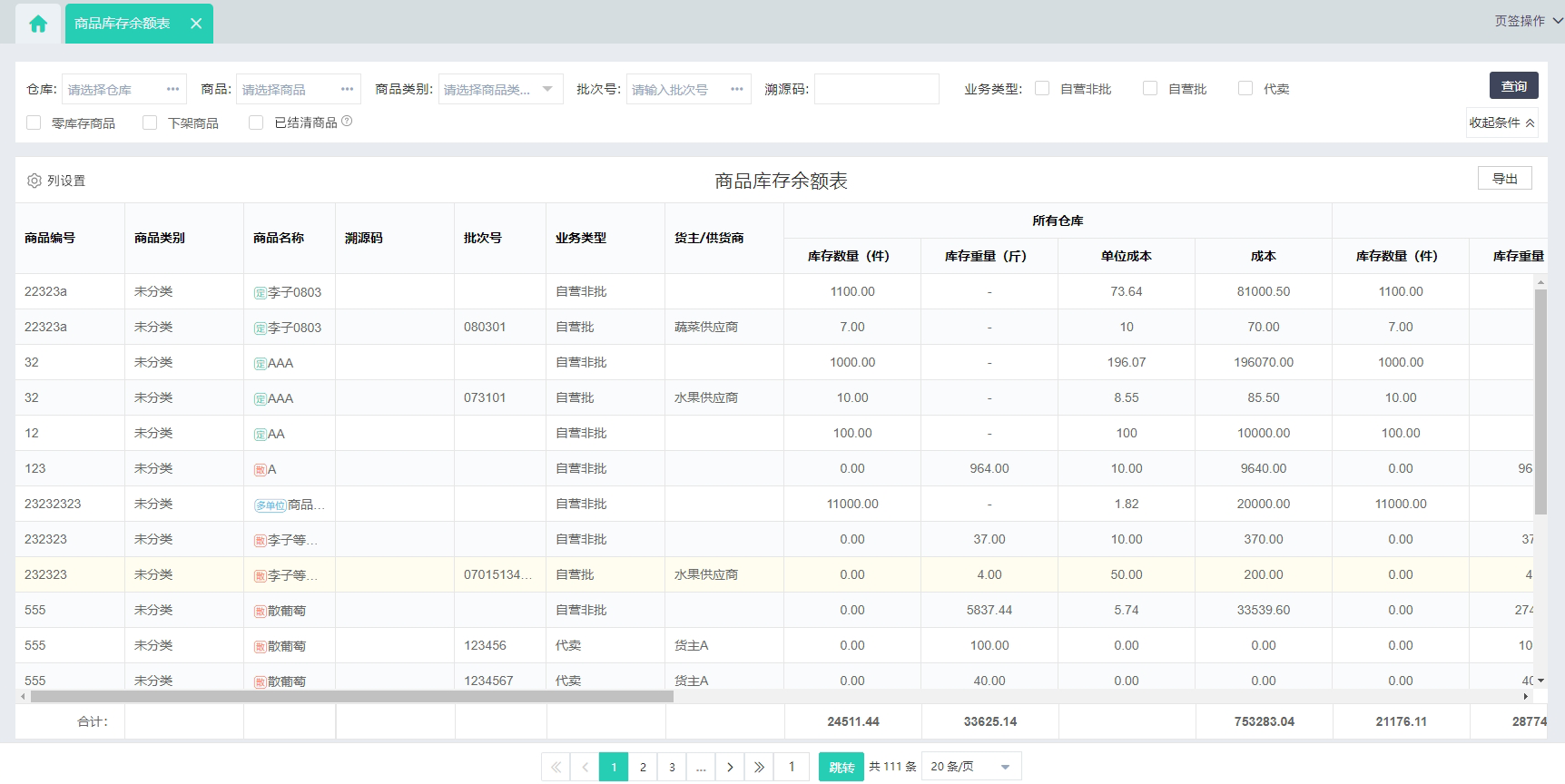Click the 单位成本 column header
Image resolution: width=1565 pixels, height=784 pixels.
pos(1127,256)
